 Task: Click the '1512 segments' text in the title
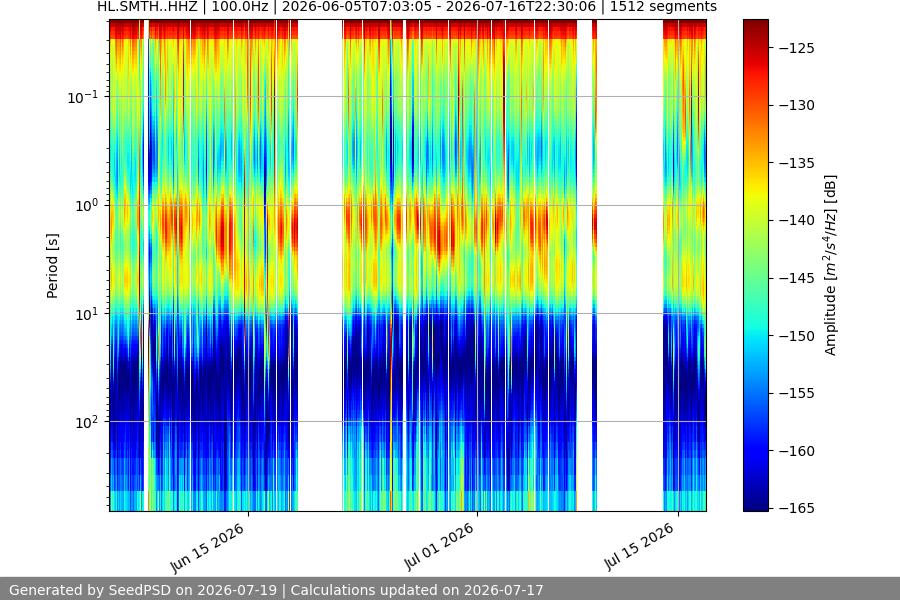[663, 7]
